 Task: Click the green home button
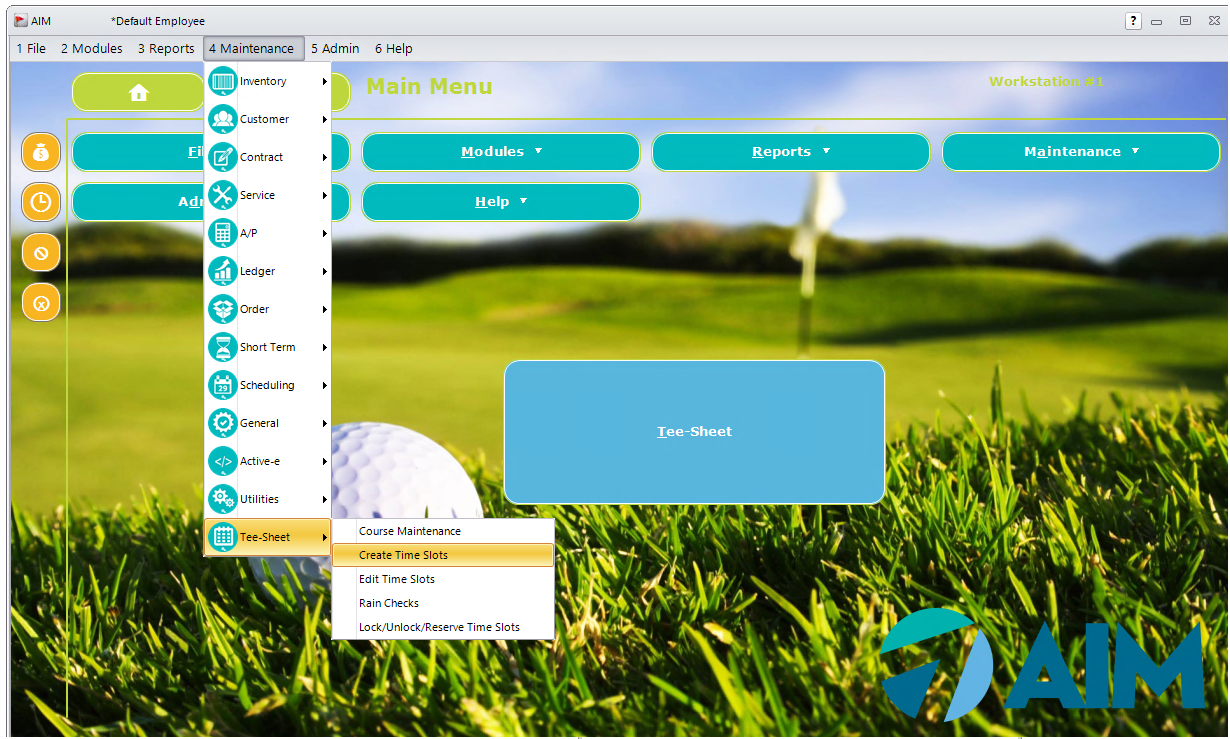pyautogui.click(x=138, y=91)
